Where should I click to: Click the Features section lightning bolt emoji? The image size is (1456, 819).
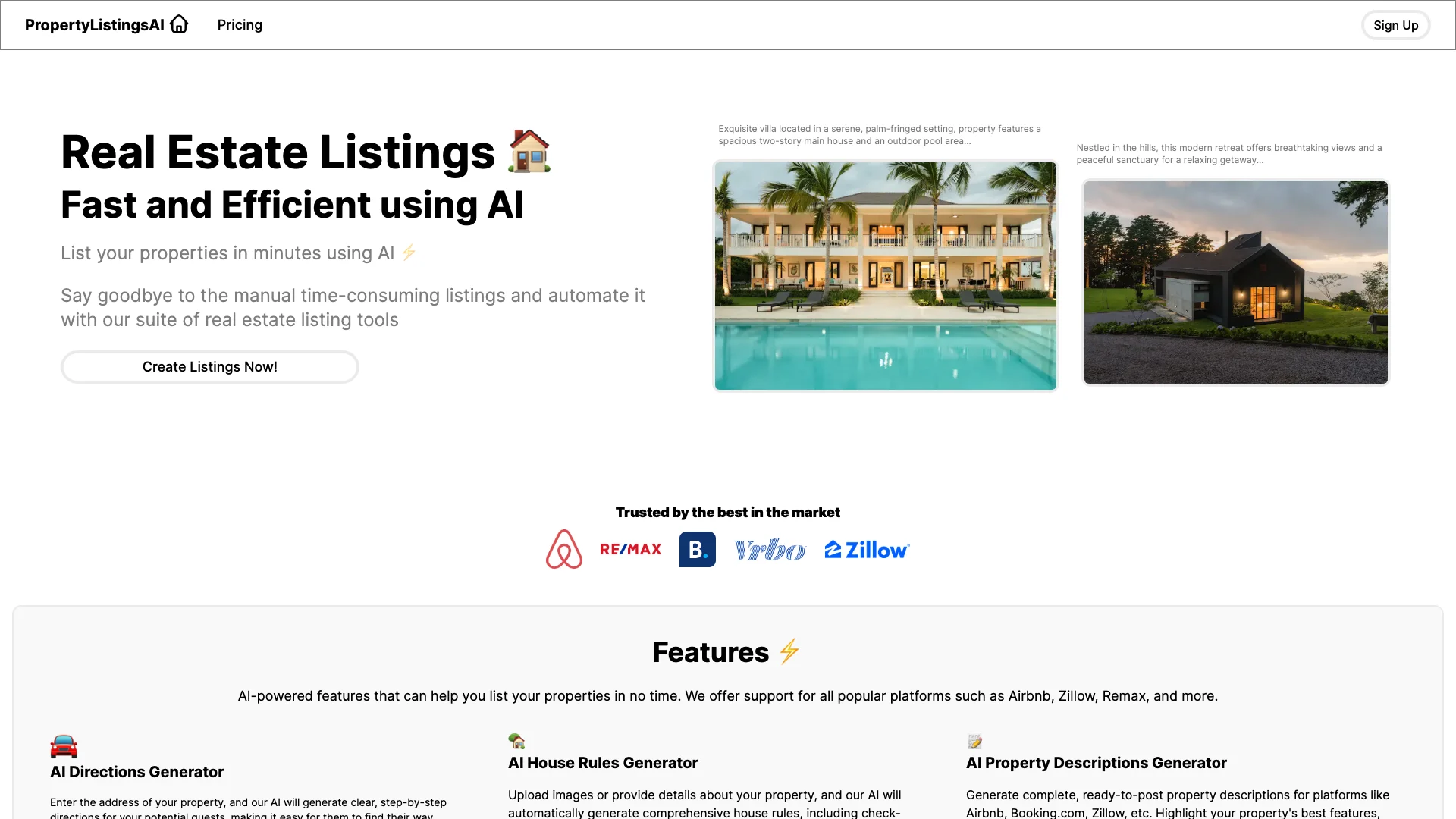[x=791, y=651]
